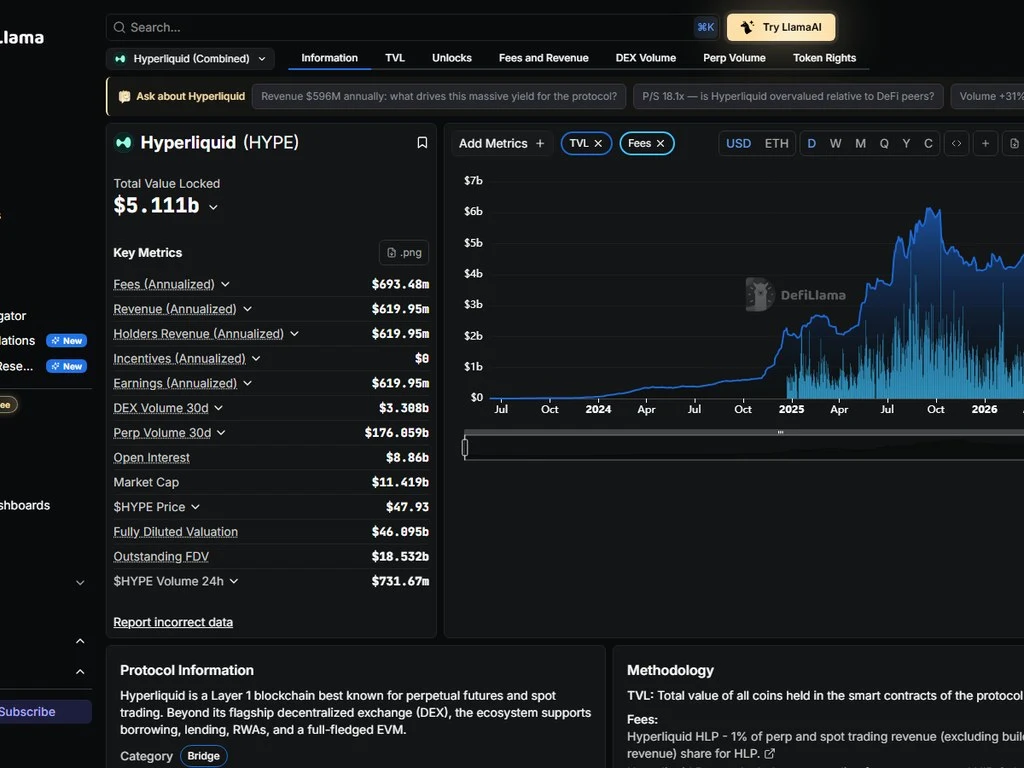
Task: Expand $HYPE Price details
Action: (x=195, y=507)
